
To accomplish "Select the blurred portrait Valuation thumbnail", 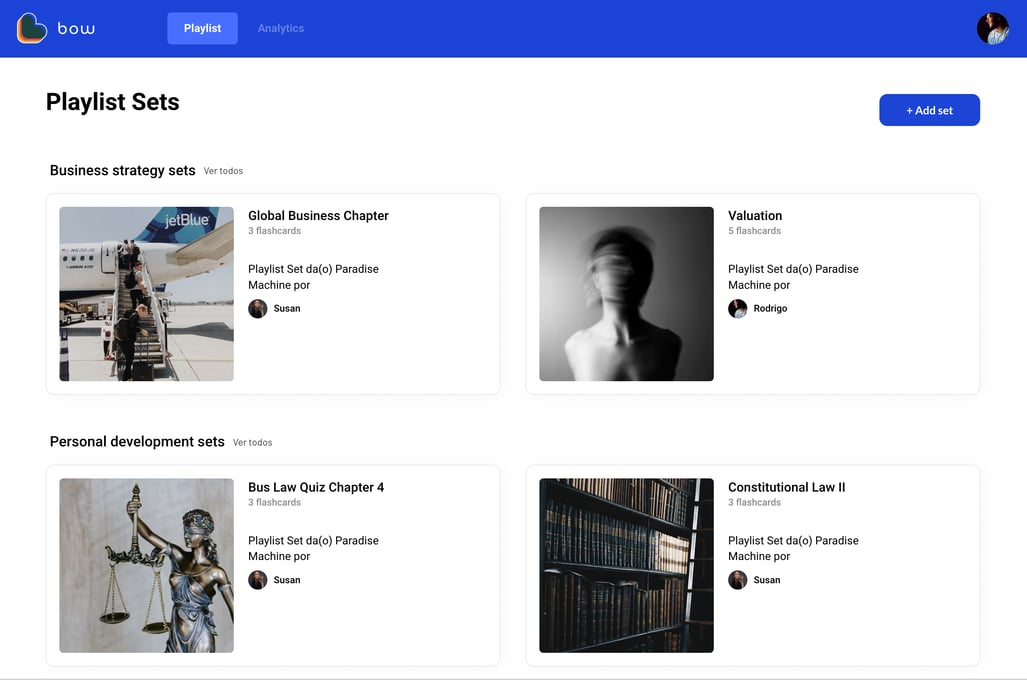I will (626, 294).
